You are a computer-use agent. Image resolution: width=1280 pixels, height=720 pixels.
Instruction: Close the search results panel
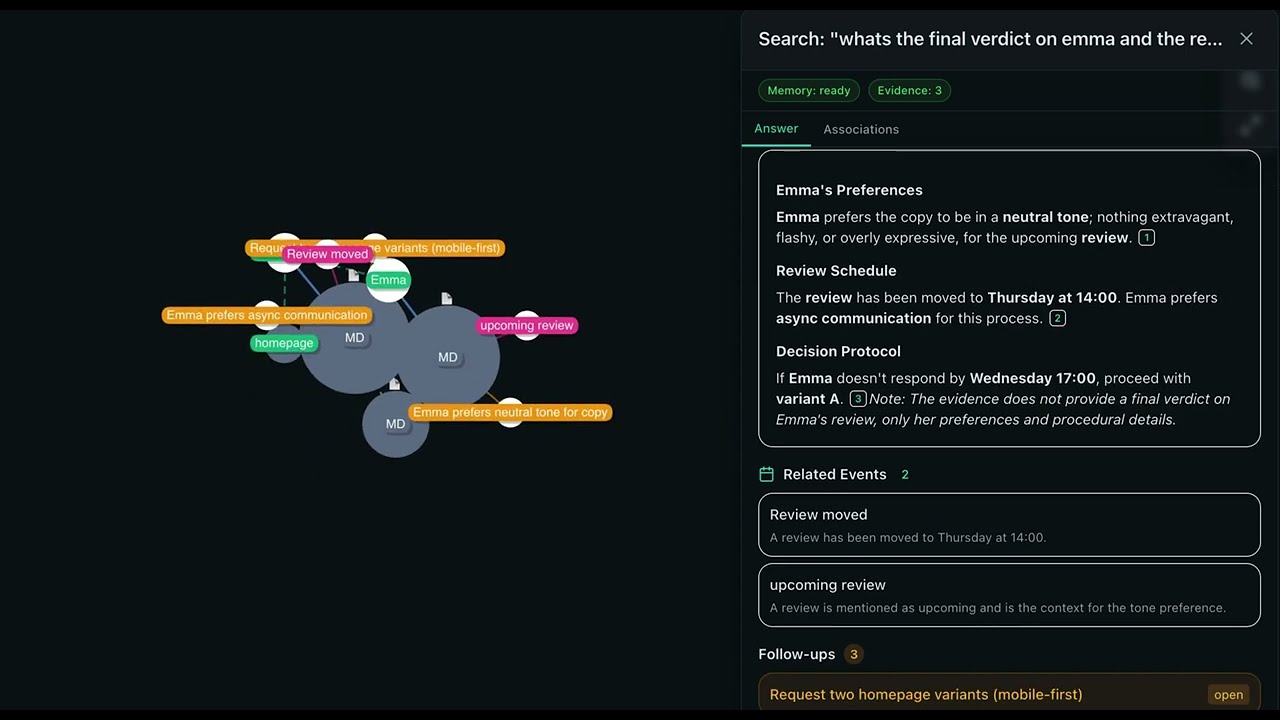1246,39
